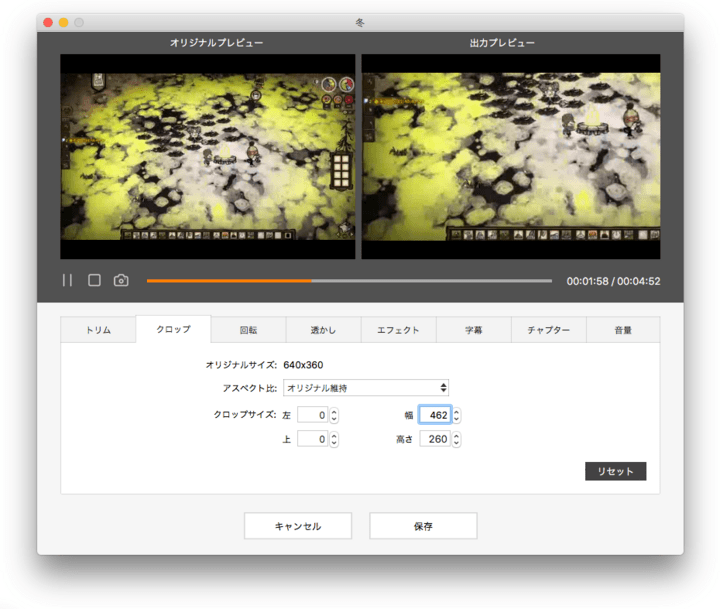The height and width of the screenshot is (609, 720).
Task: Click the 左 crop stepper arrows
Action: coord(334,415)
